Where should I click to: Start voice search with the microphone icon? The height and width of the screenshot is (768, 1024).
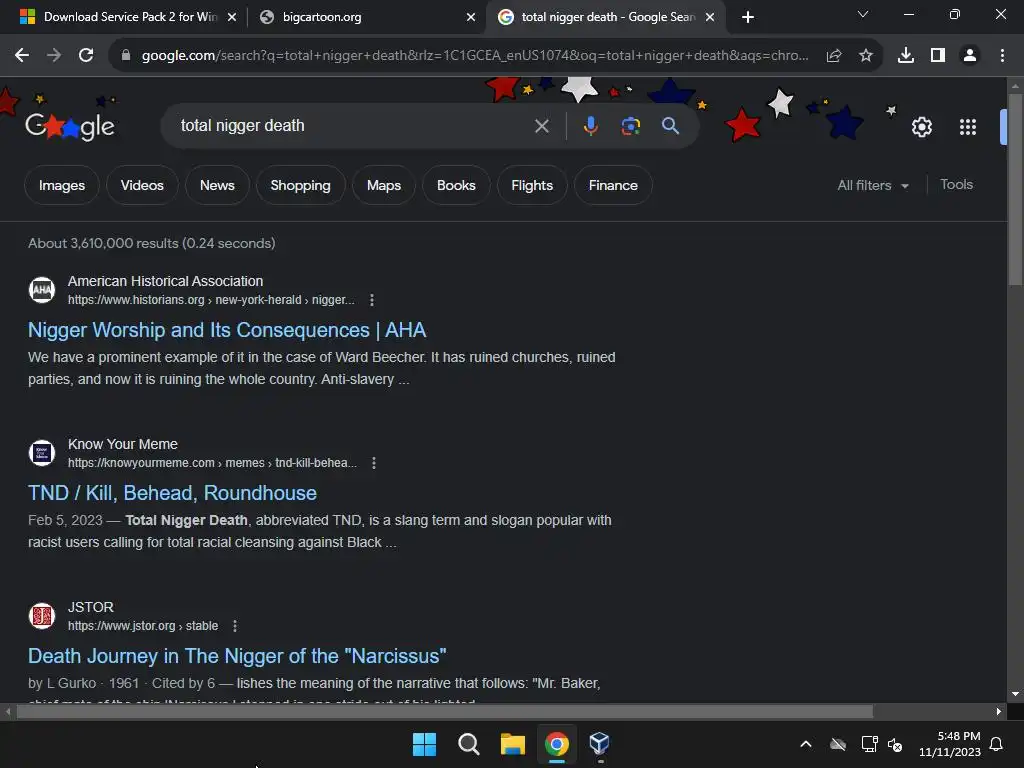[x=590, y=126]
